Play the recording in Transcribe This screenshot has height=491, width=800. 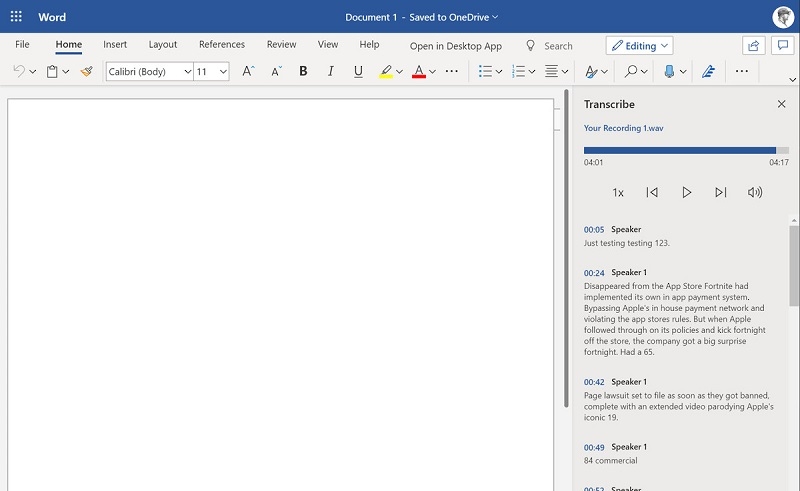coord(686,192)
